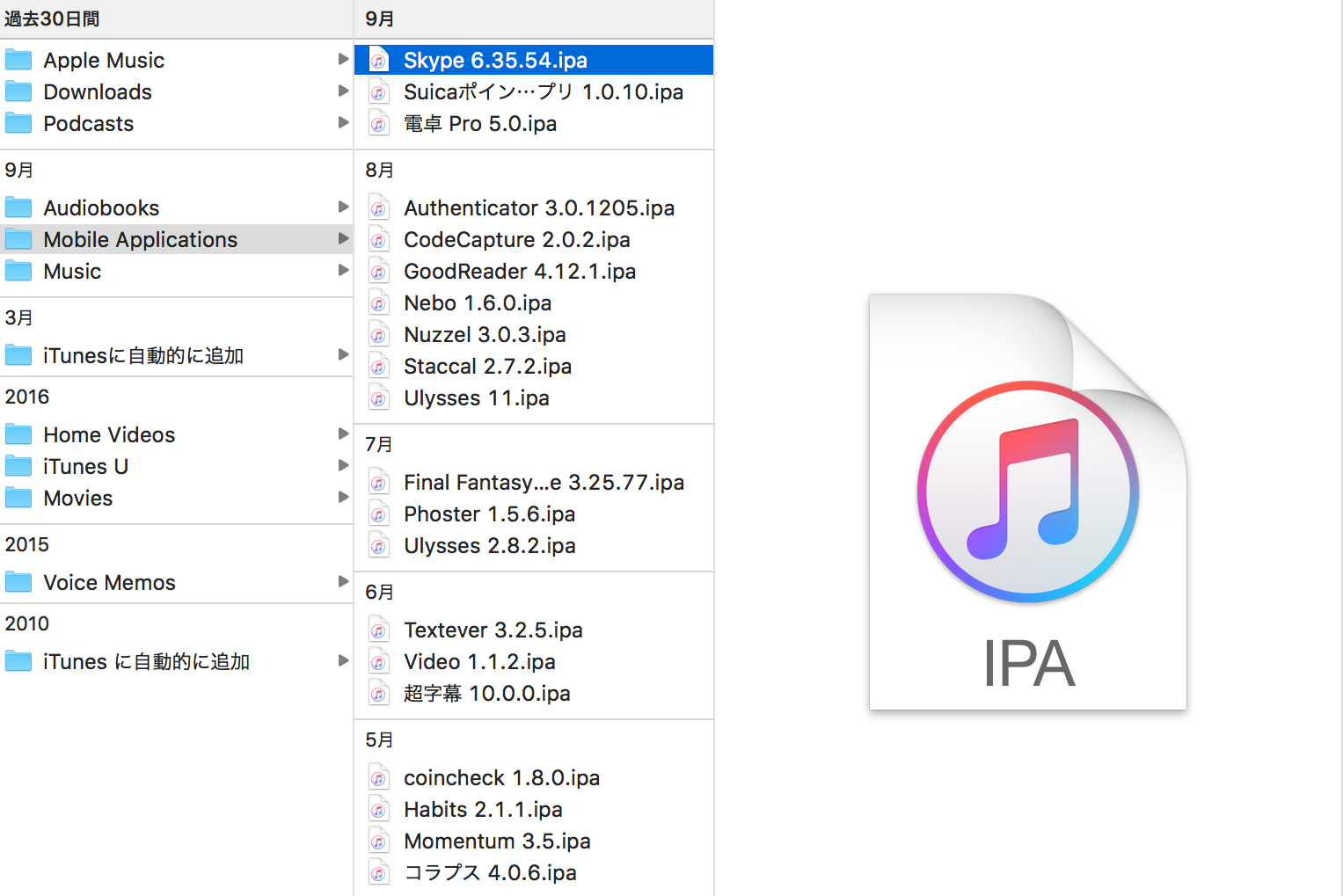This screenshot has width=1343, height=896.
Task: Click the Mobile Applications folder icon
Action: 18,239
